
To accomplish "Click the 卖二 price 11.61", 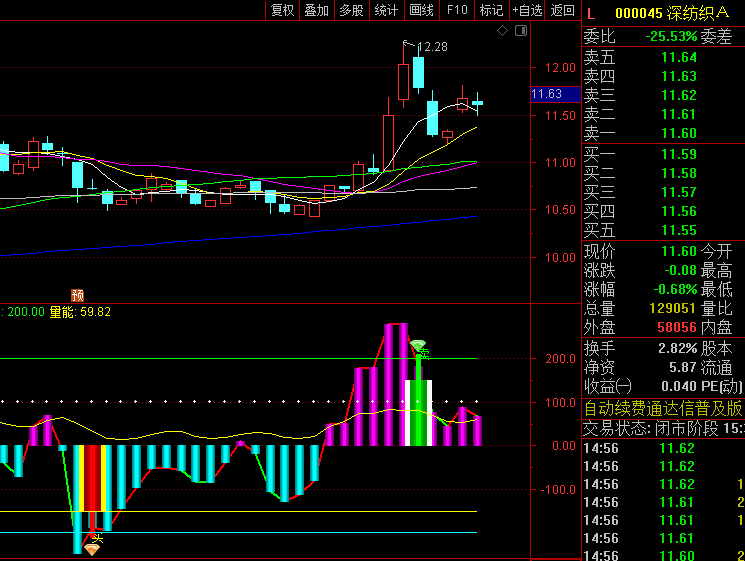I will pos(678,114).
